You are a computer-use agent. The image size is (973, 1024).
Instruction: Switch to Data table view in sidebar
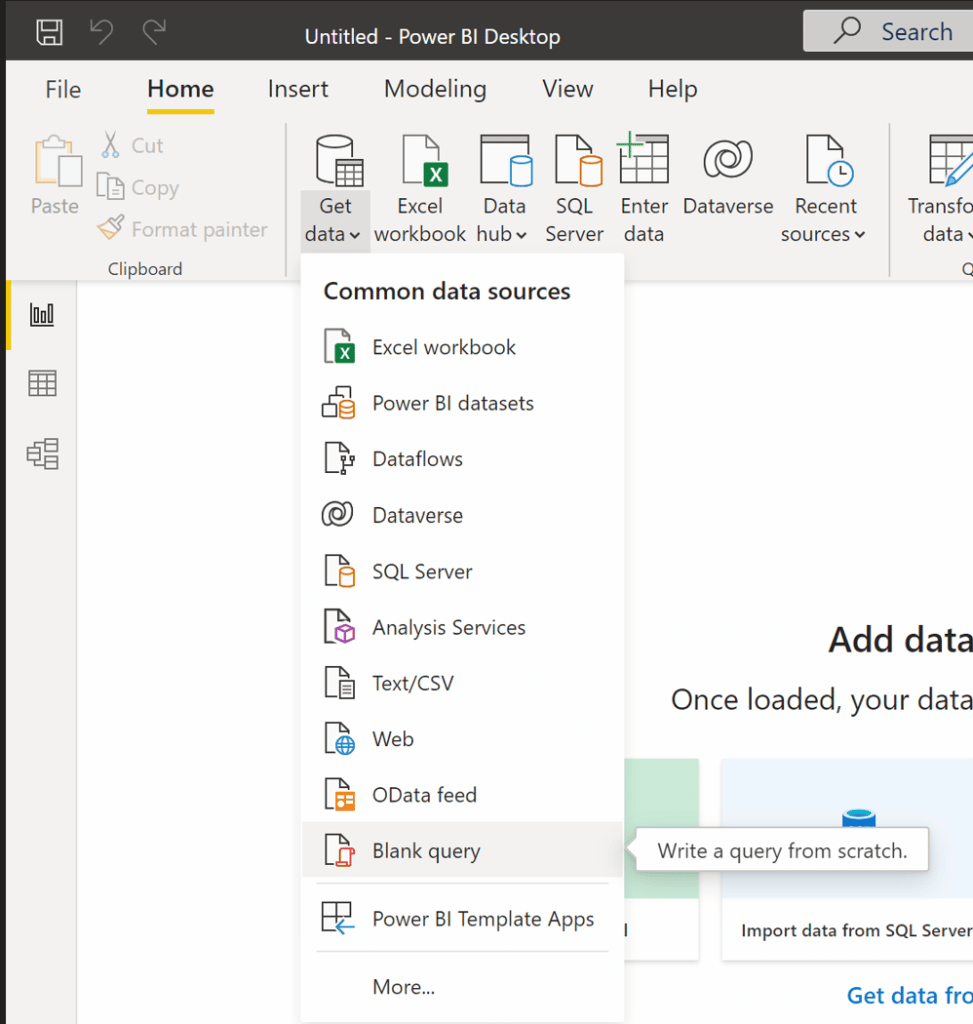[x=42, y=383]
